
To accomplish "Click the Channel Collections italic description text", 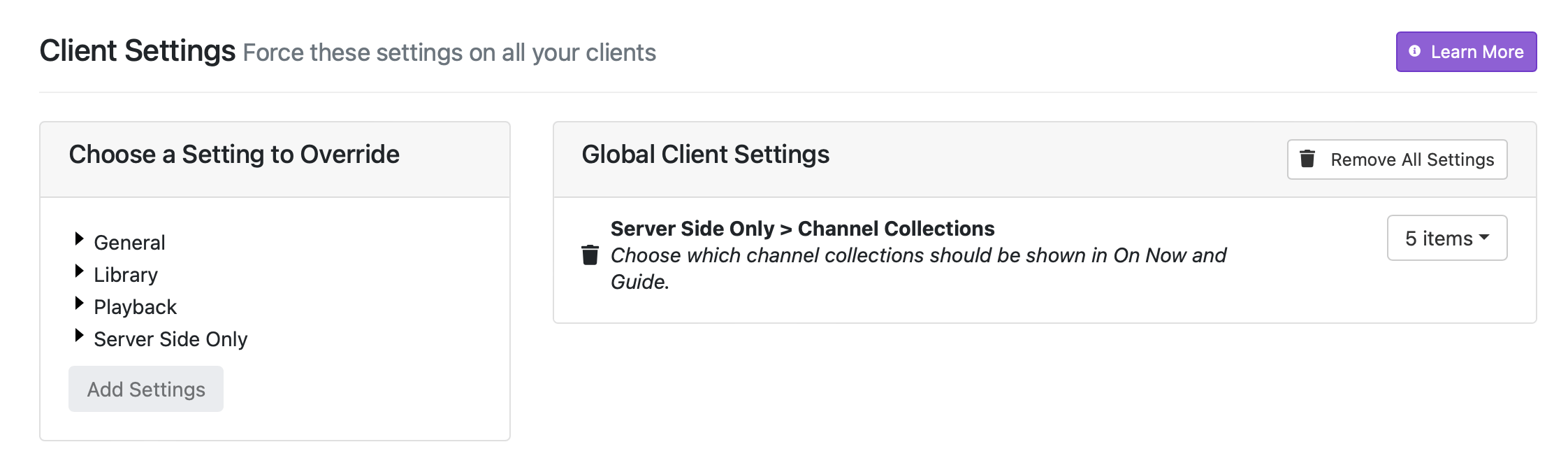I will (917, 256).
